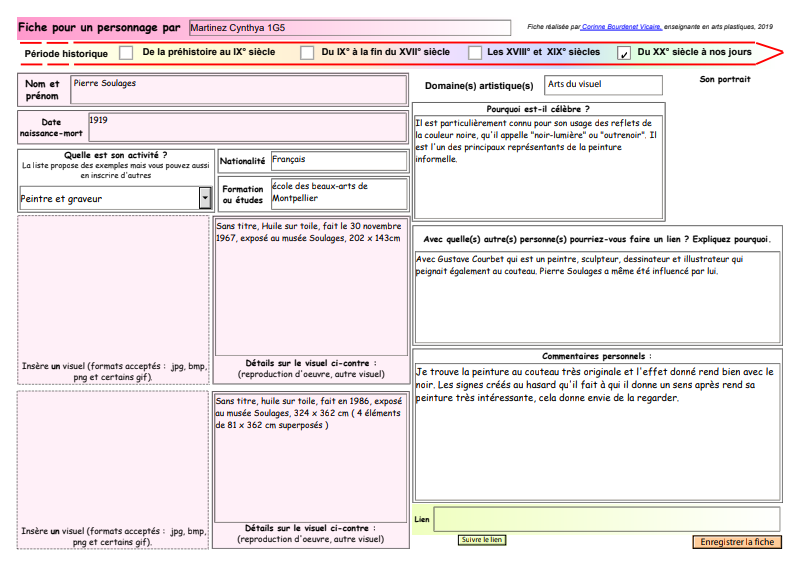Viewport: 800px width, 566px height.
Task: Select the "Peintre et graveur" combo box
Action: click(x=108, y=198)
